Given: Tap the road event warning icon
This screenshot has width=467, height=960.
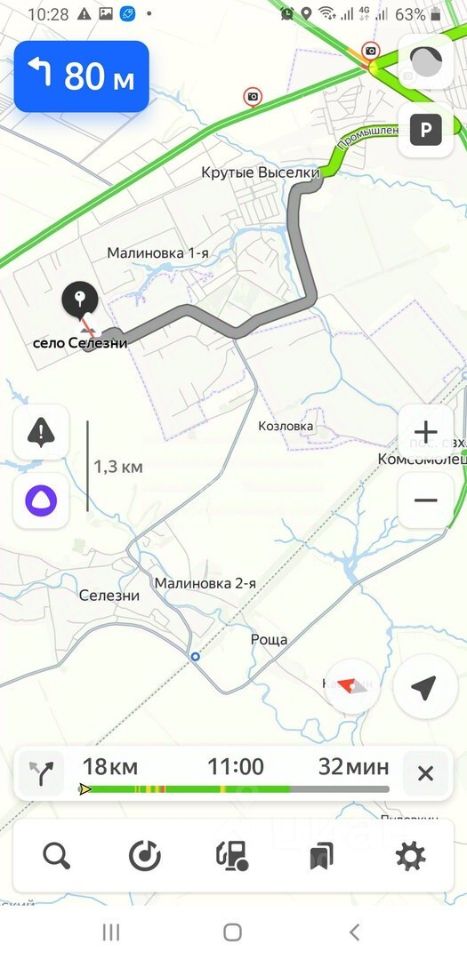Looking at the screenshot, I should [x=41, y=433].
